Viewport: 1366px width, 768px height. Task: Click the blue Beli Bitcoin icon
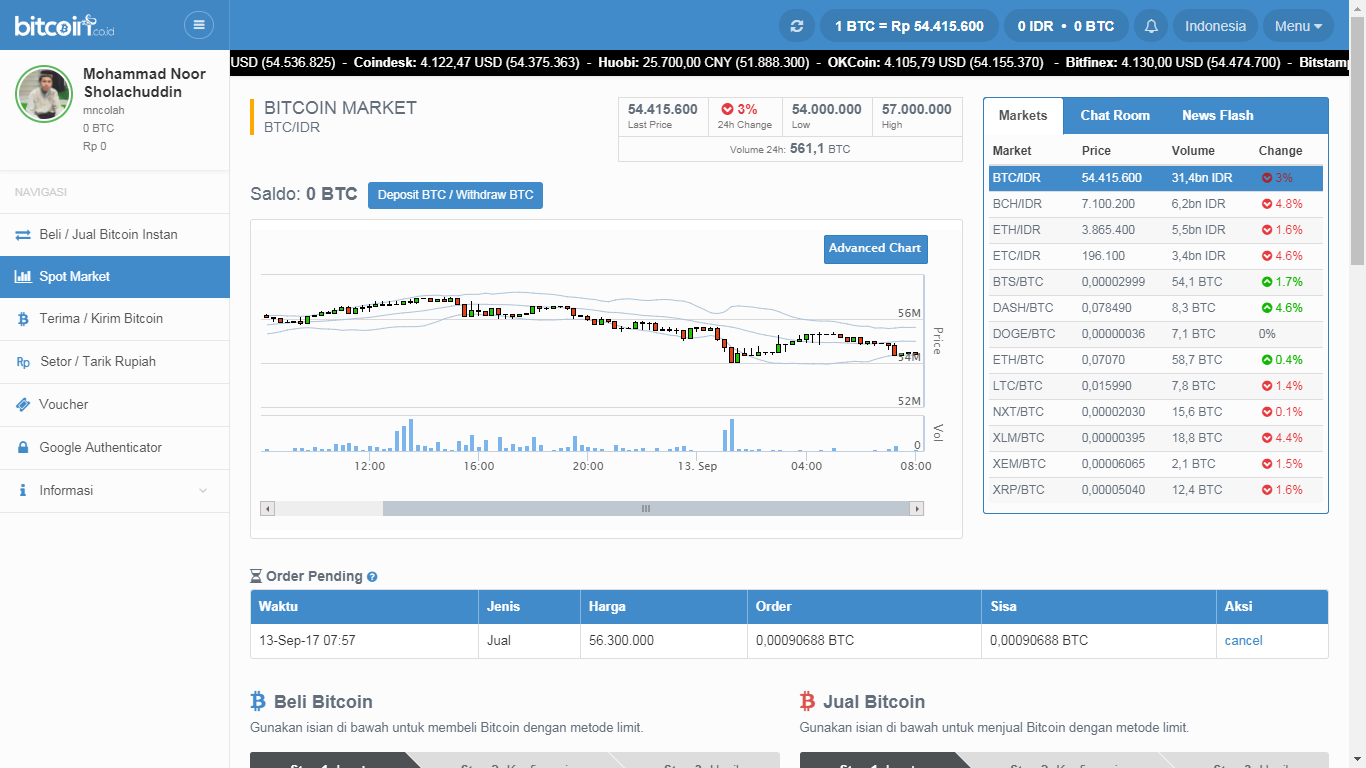[x=258, y=701]
